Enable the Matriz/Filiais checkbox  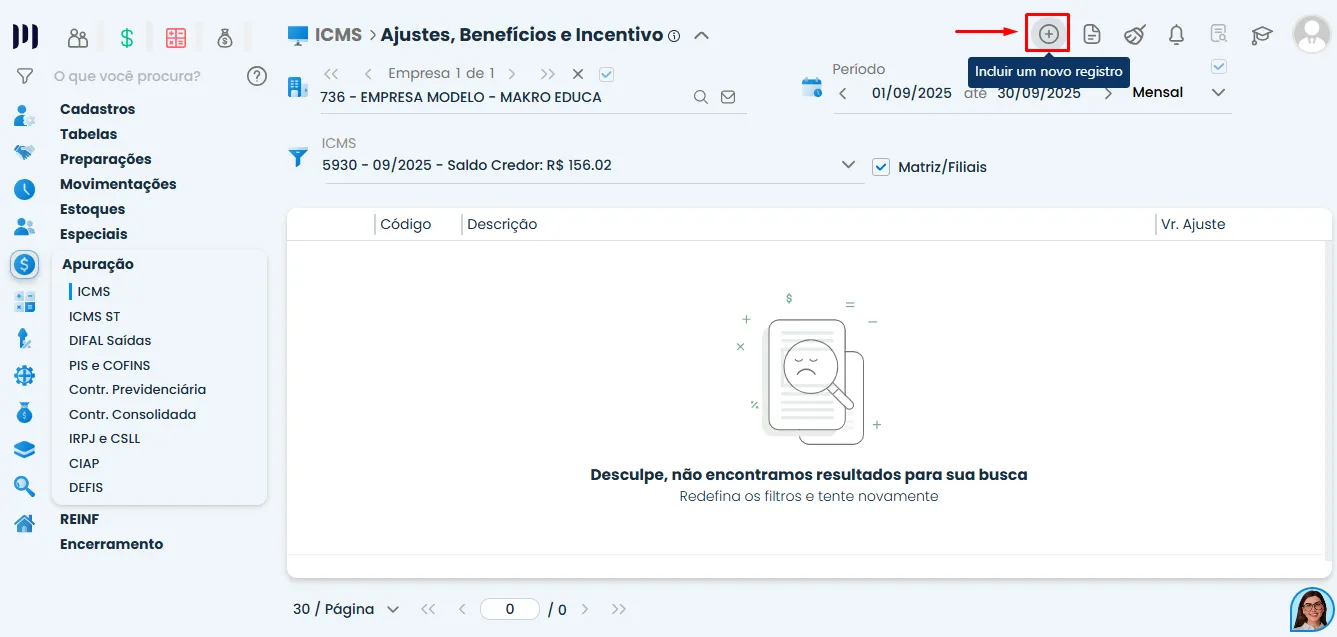point(880,167)
